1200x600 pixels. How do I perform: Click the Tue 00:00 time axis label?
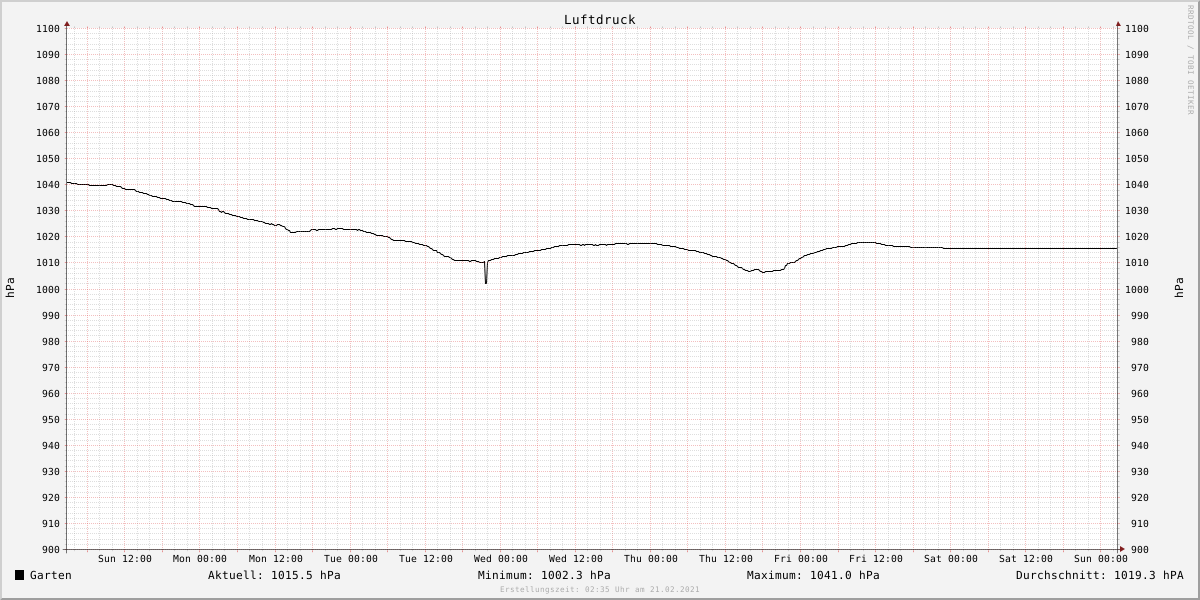tap(351, 559)
